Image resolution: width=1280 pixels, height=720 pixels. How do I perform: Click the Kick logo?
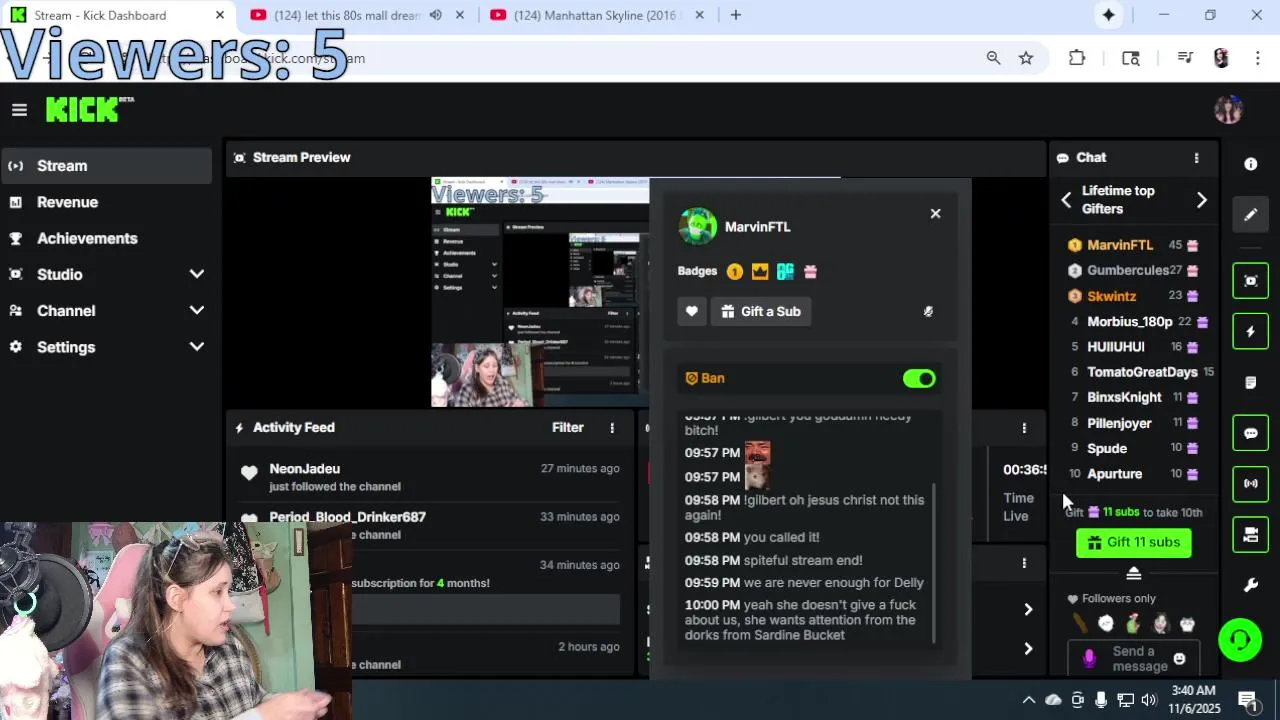coord(88,110)
